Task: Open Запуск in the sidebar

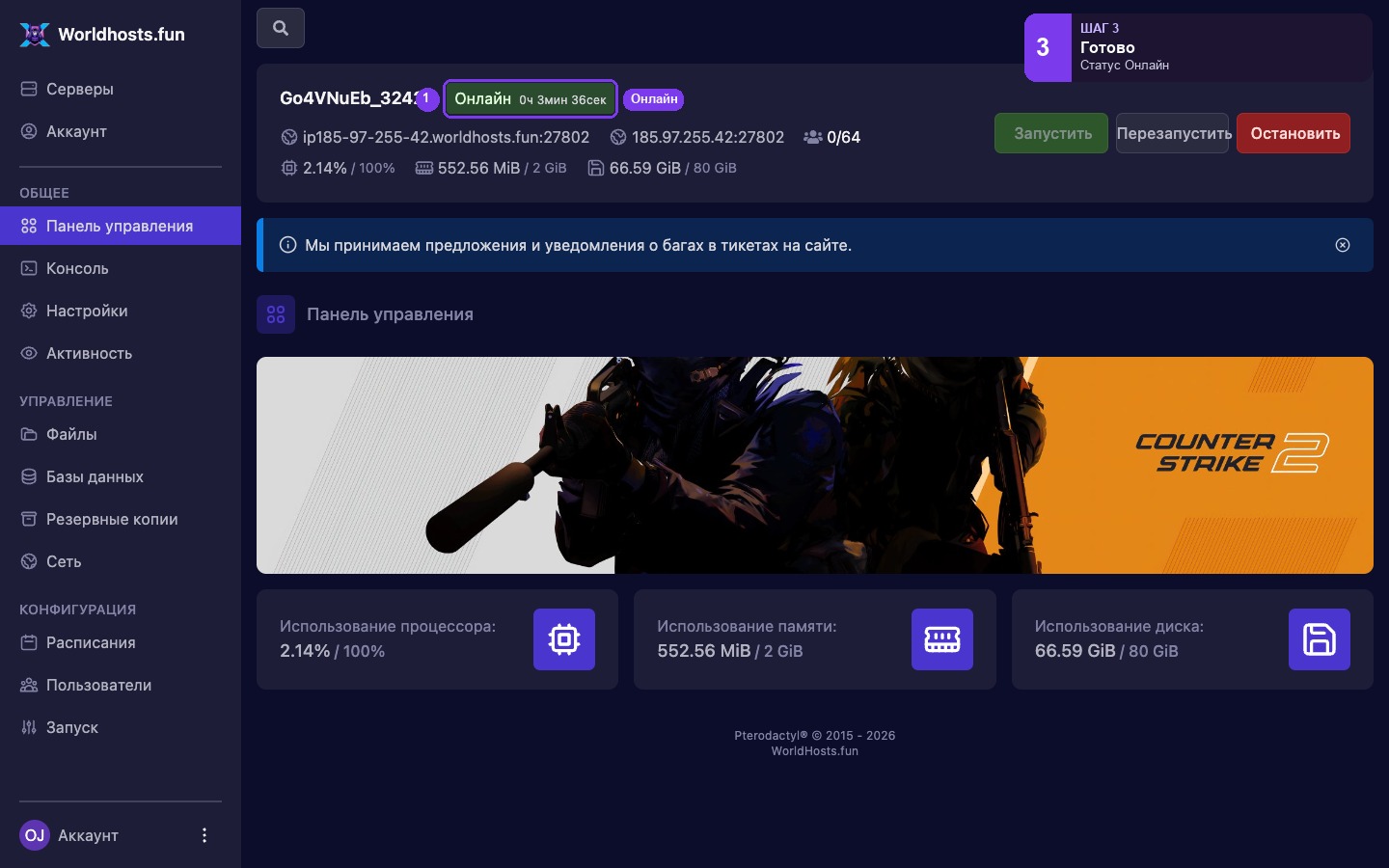Action: 121,727
